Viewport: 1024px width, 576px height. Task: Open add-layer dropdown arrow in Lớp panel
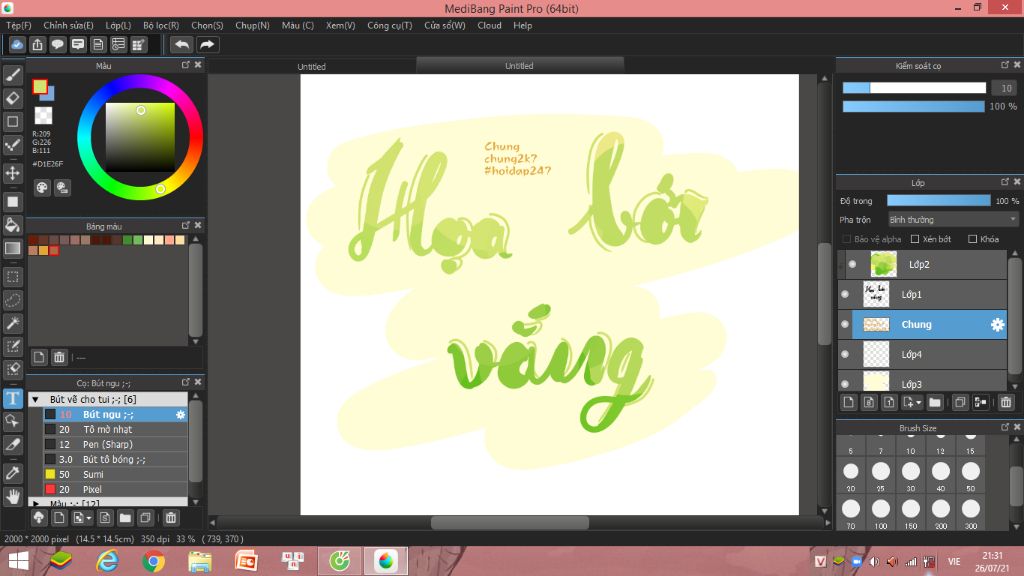(918, 402)
